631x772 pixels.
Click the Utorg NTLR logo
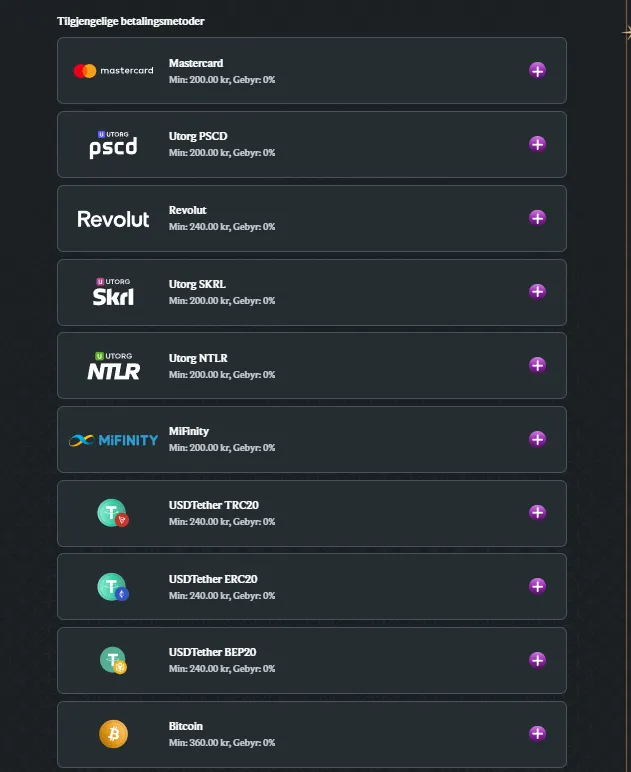[x=113, y=366]
